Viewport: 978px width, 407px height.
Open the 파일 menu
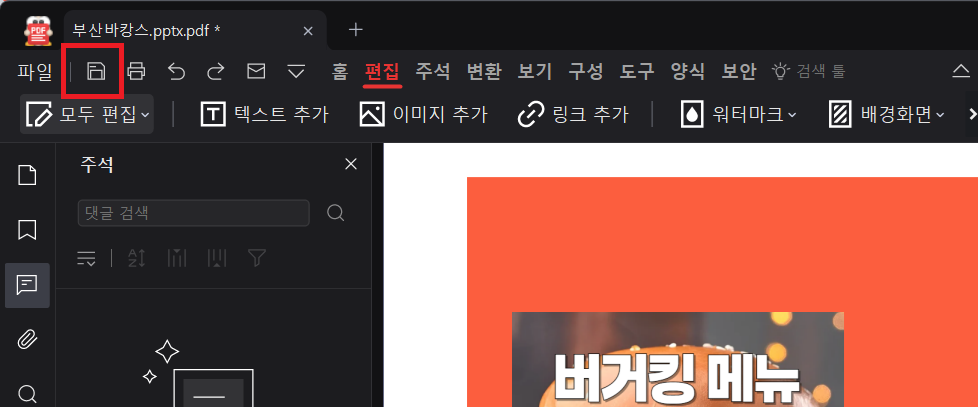pos(35,72)
